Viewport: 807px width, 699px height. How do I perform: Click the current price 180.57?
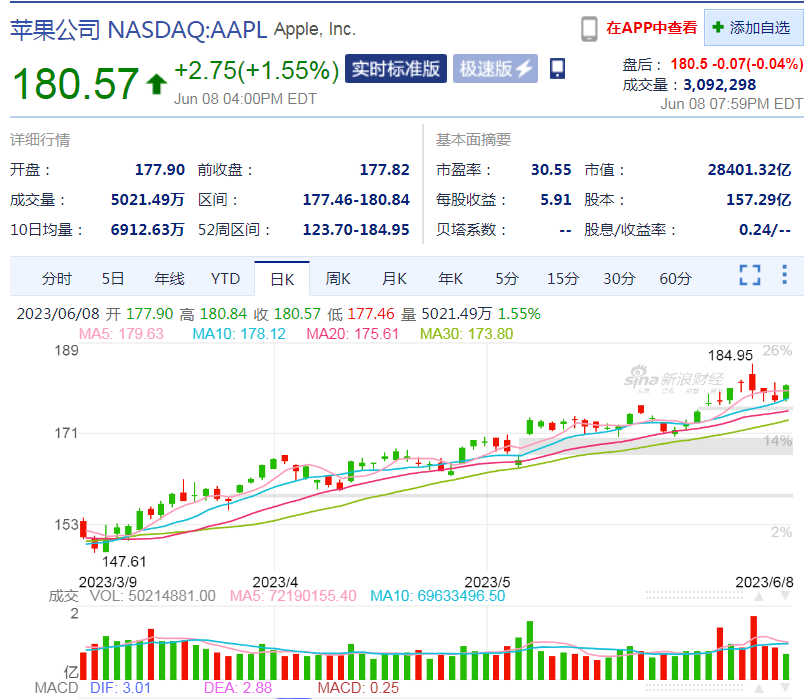pyautogui.click(x=75, y=83)
